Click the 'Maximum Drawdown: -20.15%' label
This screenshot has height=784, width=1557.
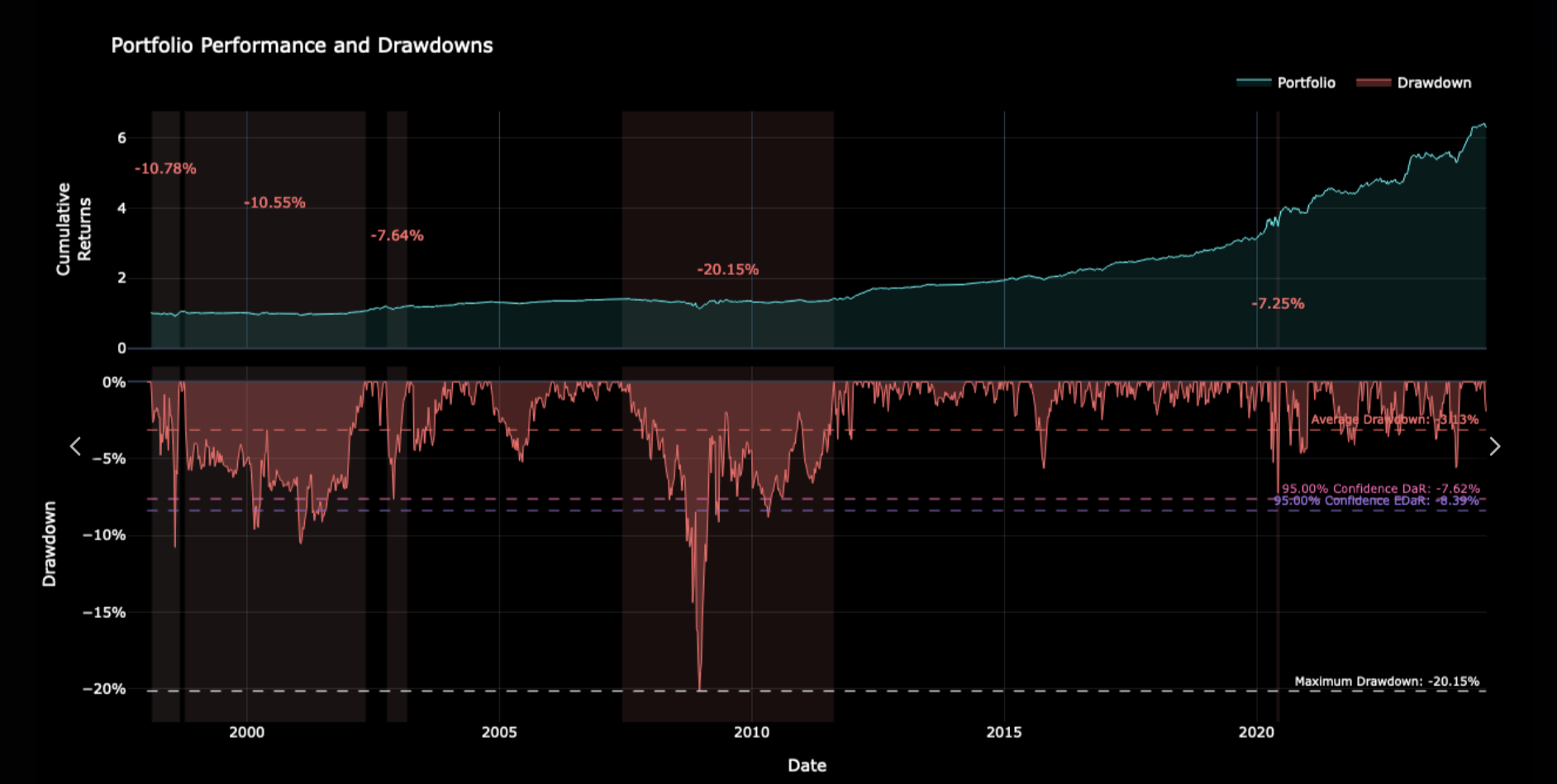click(x=1387, y=682)
